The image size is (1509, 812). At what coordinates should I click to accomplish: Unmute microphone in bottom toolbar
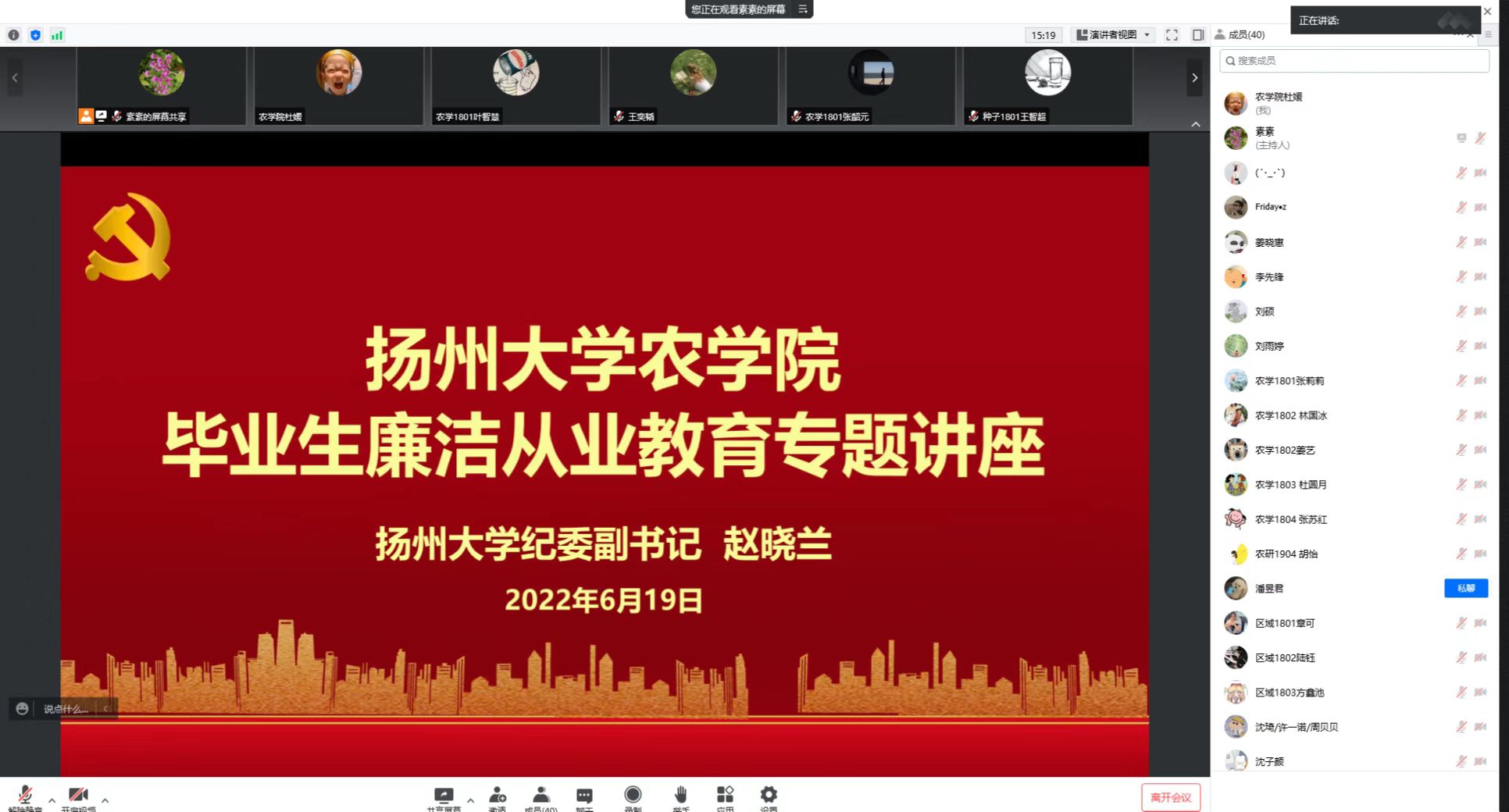25,796
